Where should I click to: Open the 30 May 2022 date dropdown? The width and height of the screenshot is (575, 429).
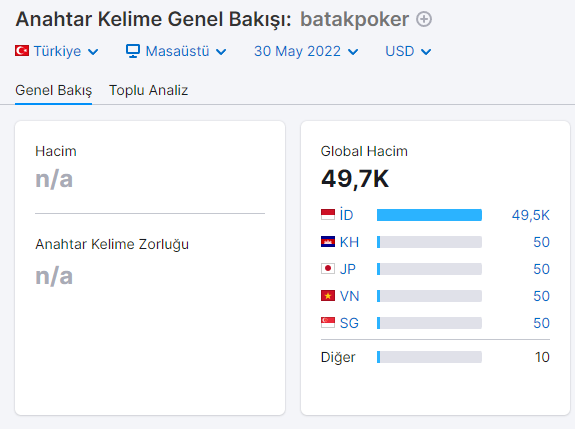(x=306, y=51)
